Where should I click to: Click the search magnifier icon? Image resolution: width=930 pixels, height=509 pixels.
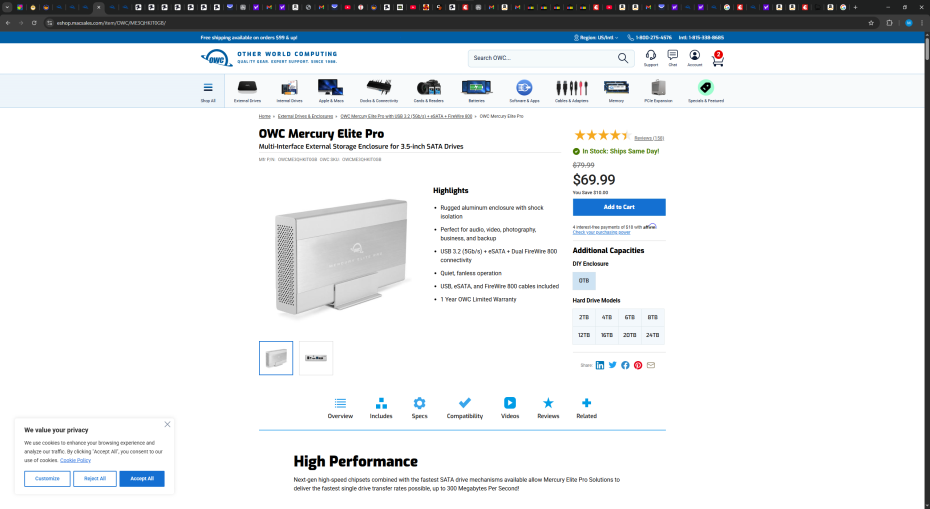tap(622, 58)
